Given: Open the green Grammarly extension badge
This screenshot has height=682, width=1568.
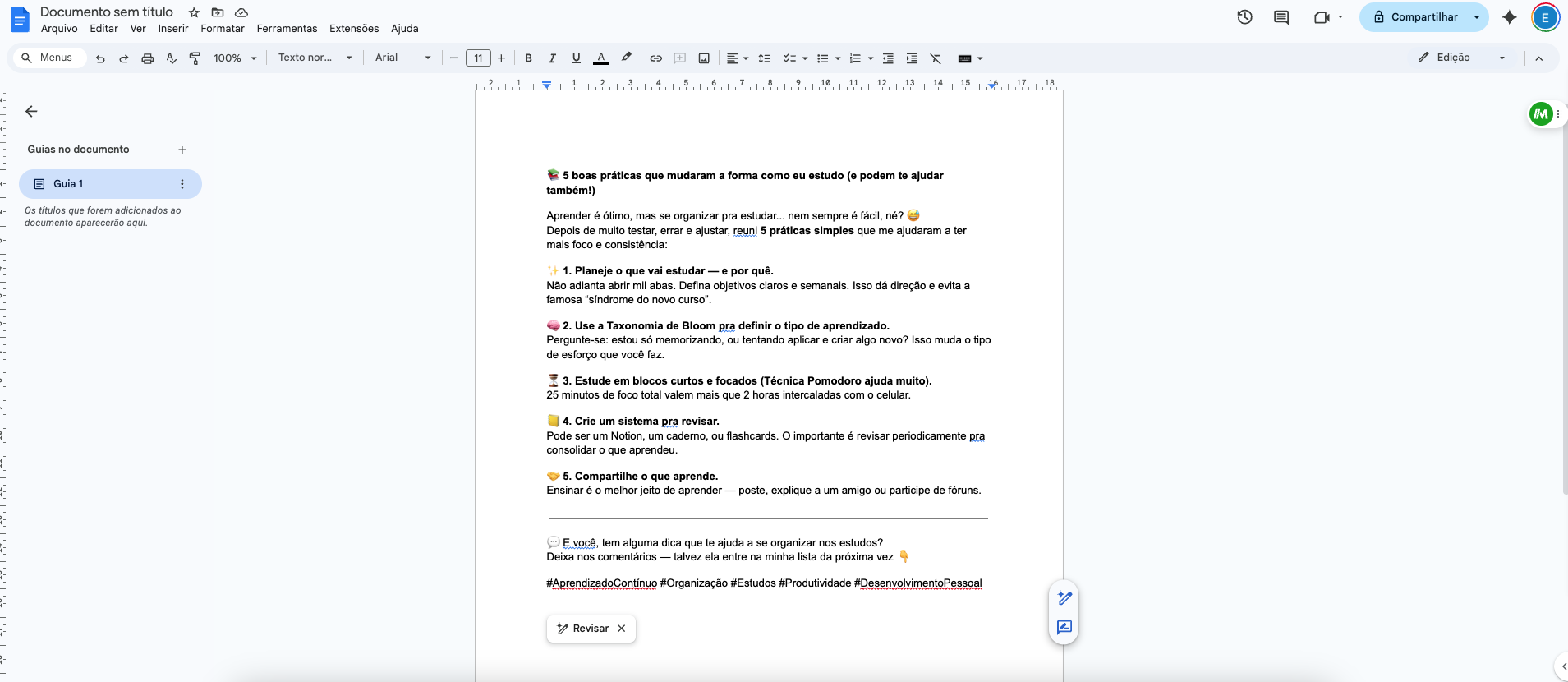Looking at the screenshot, I should [x=1541, y=114].
